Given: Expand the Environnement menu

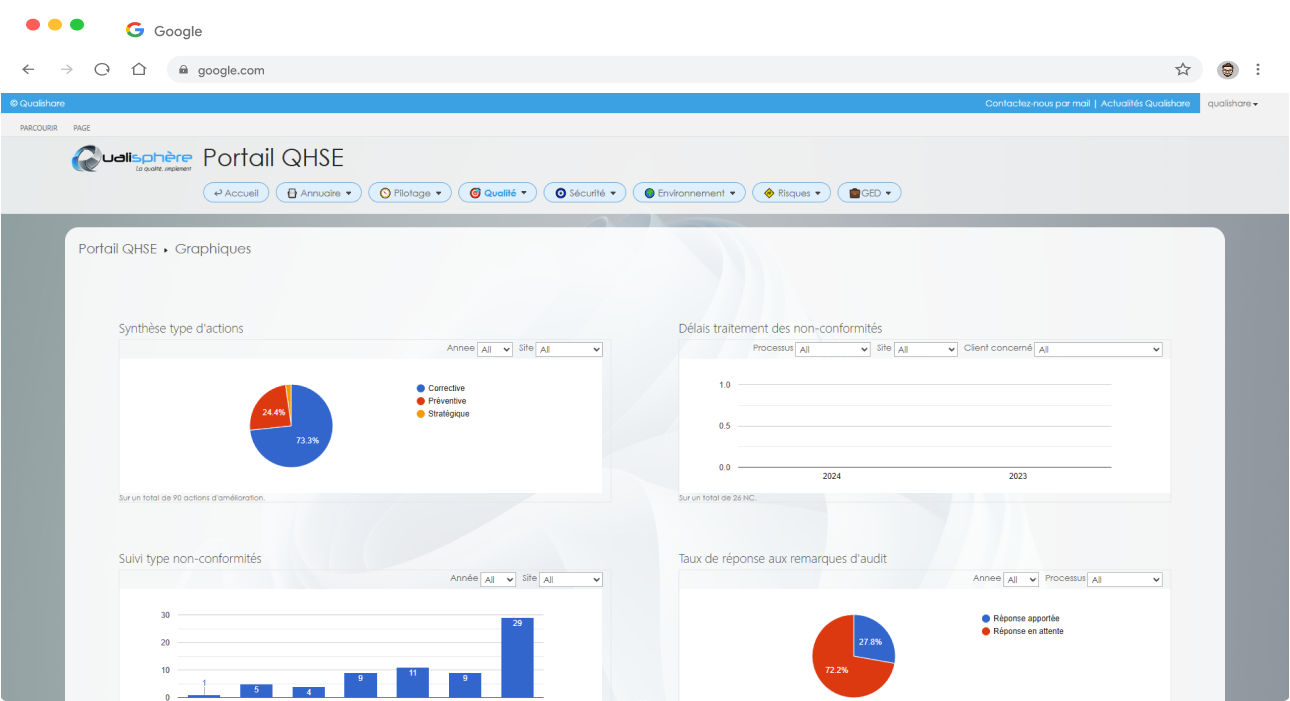Looking at the screenshot, I should point(690,193).
